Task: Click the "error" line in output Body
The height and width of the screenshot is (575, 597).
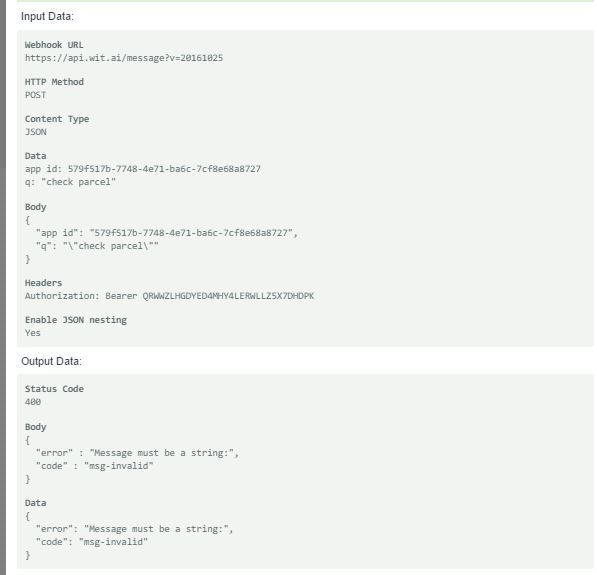Action: tap(137, 453)
